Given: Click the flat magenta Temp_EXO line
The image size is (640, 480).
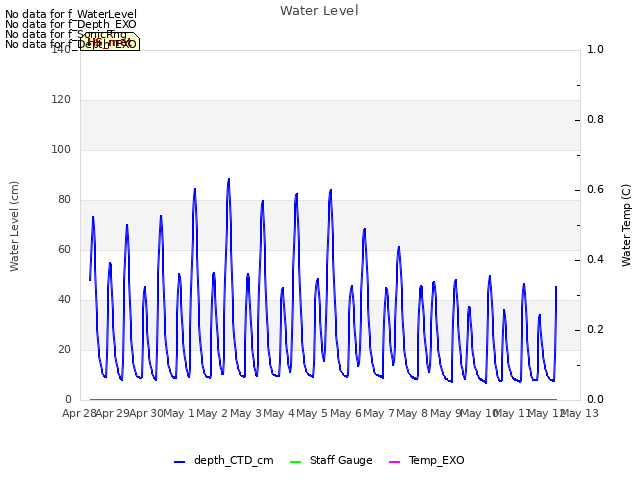Looking at the screenshot, I should click(x=323, y=399).
